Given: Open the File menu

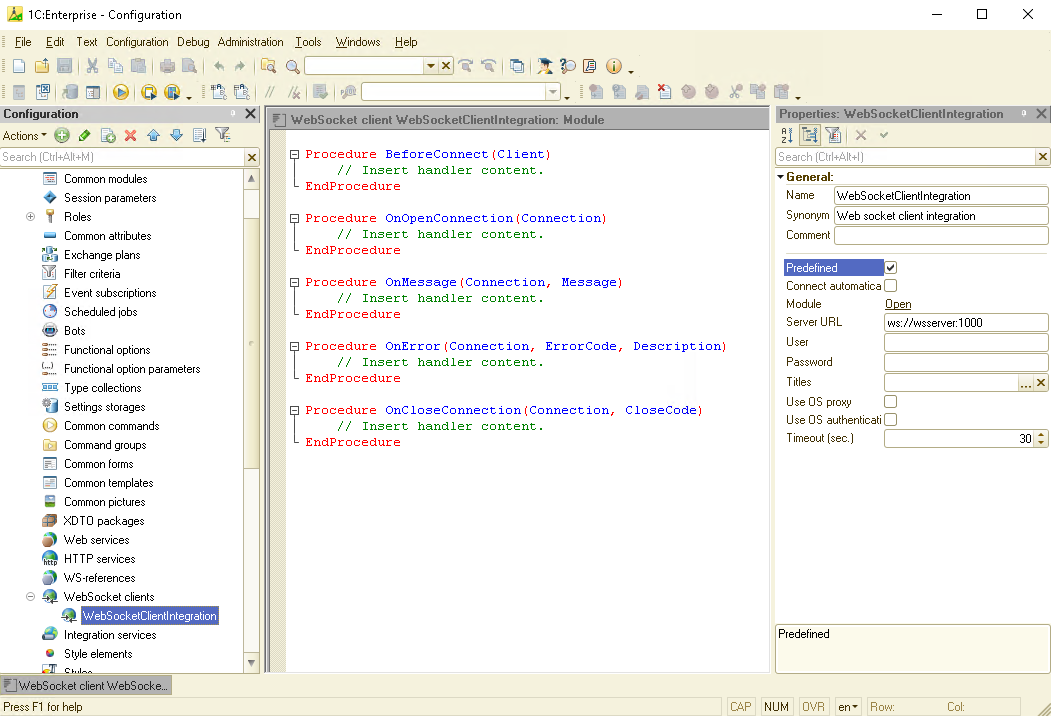Looking at the screenshot, I should click(x=23, y=42).
